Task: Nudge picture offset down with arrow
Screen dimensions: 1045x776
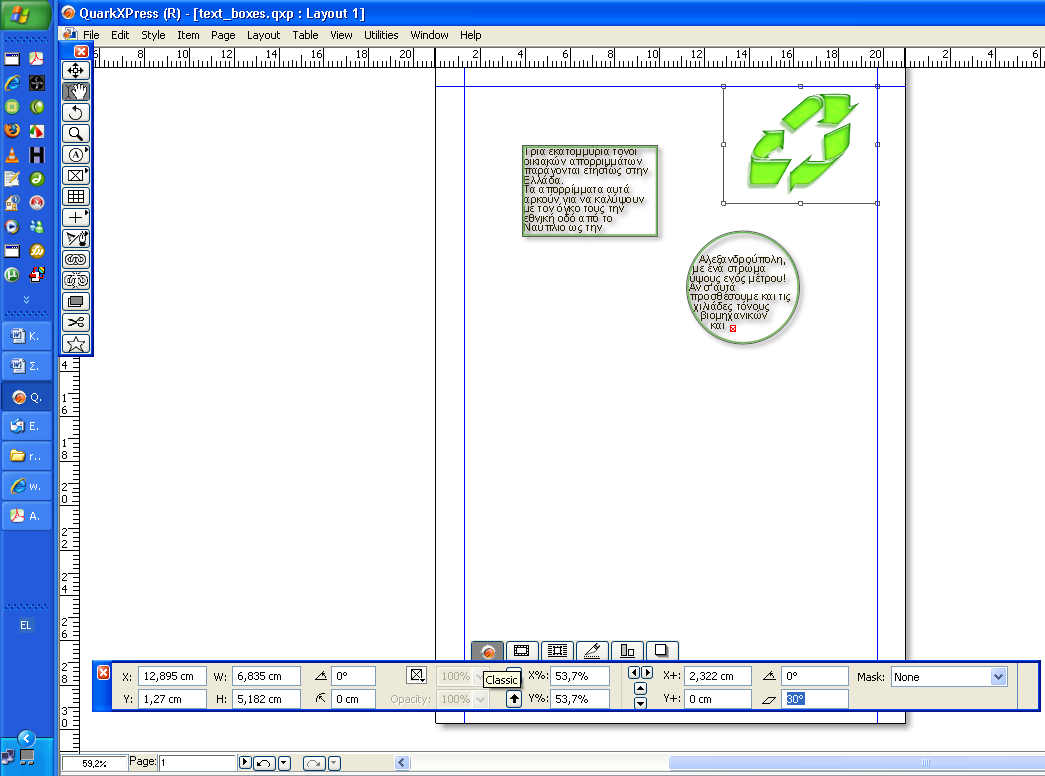Action: 640,703
